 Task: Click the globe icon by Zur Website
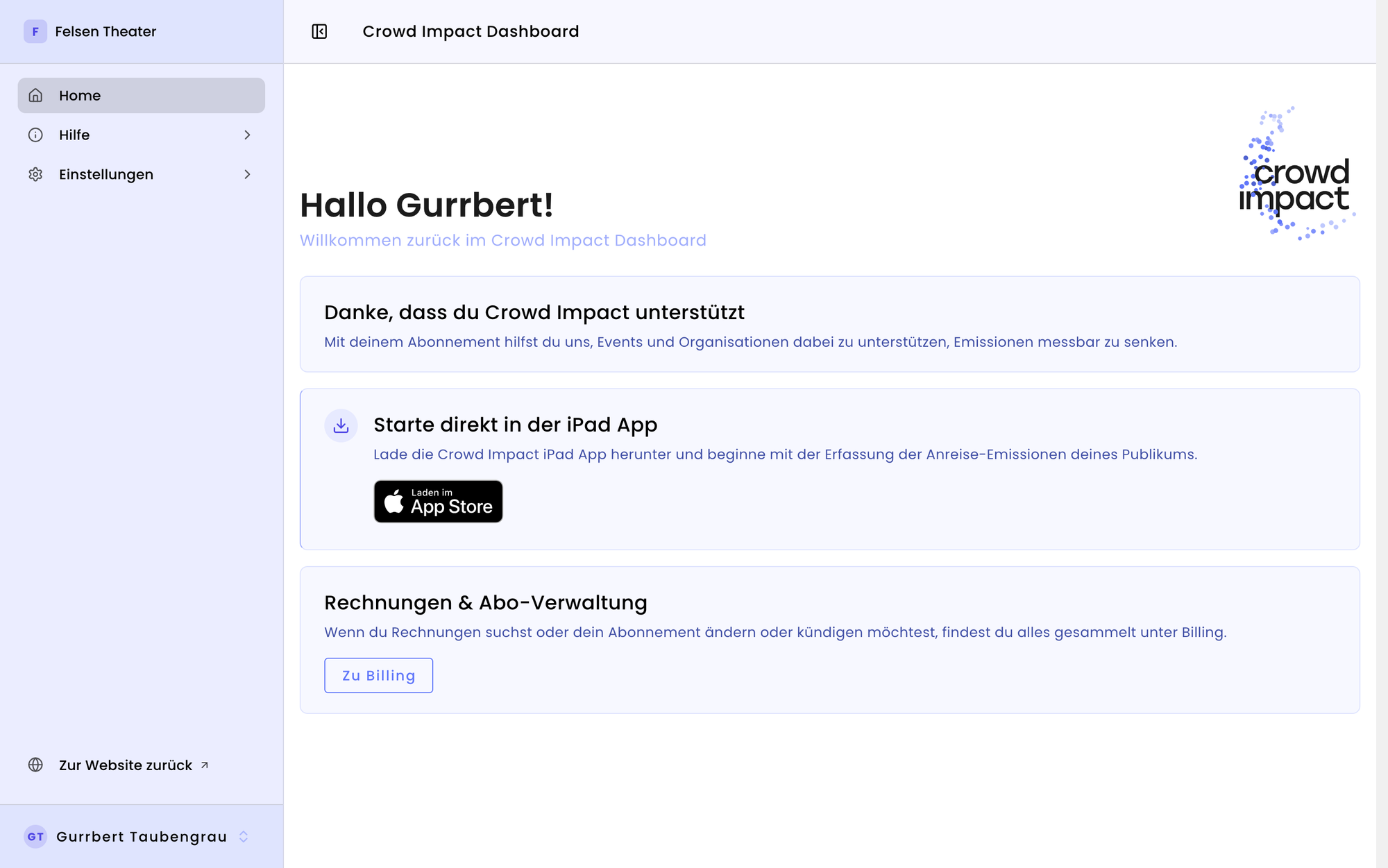click(35, 765)
